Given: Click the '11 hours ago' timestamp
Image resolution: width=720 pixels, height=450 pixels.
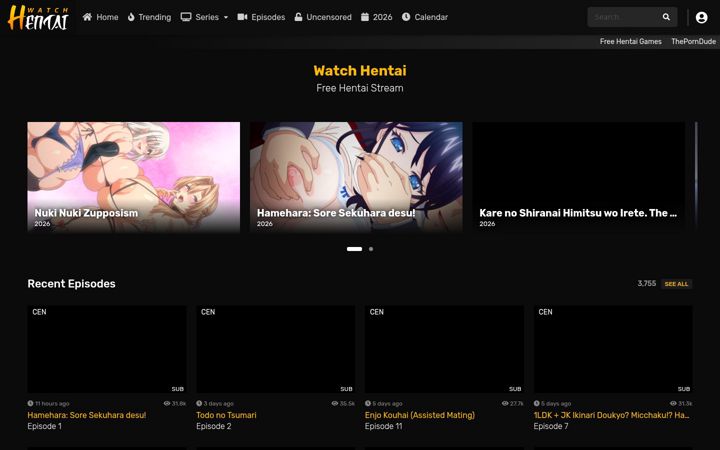Looking at the screenshot, I should (x=52, y=404).
